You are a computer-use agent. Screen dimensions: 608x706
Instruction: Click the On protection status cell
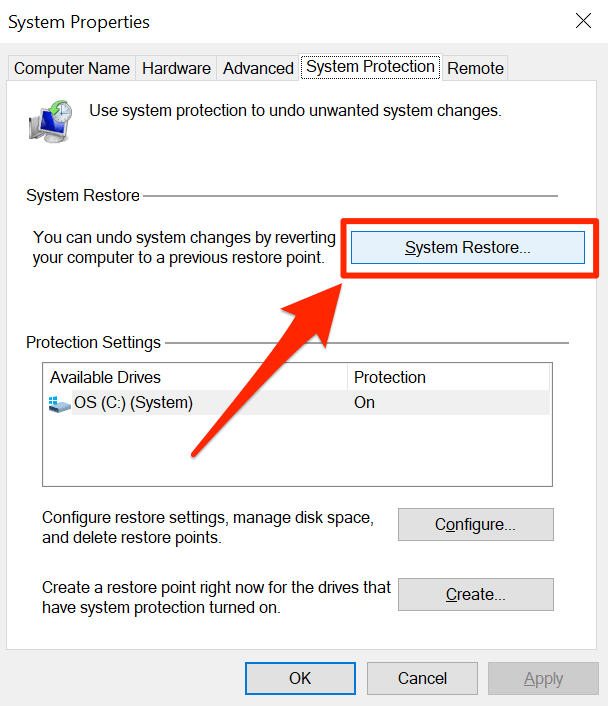coord(364,403)
